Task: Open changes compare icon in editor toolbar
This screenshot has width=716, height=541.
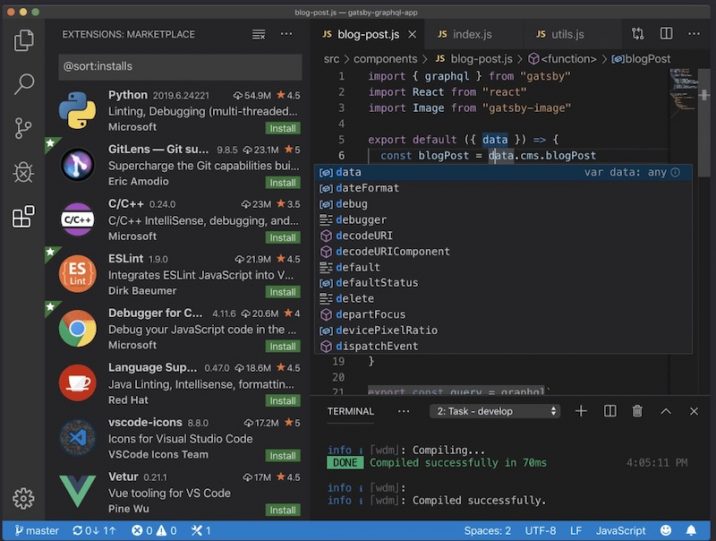Action: (x=638, y=33)
